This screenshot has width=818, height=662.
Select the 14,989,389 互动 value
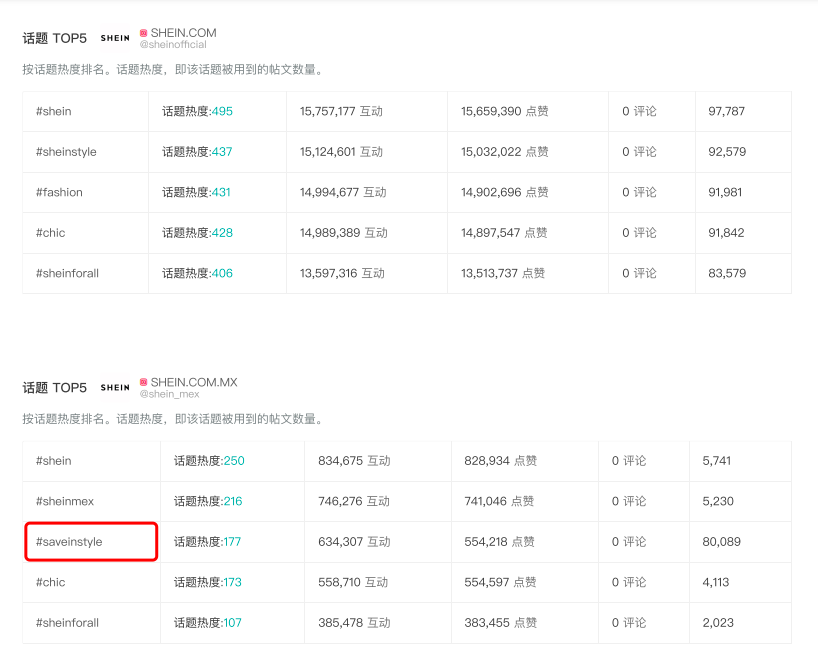(x=343, y=233)
